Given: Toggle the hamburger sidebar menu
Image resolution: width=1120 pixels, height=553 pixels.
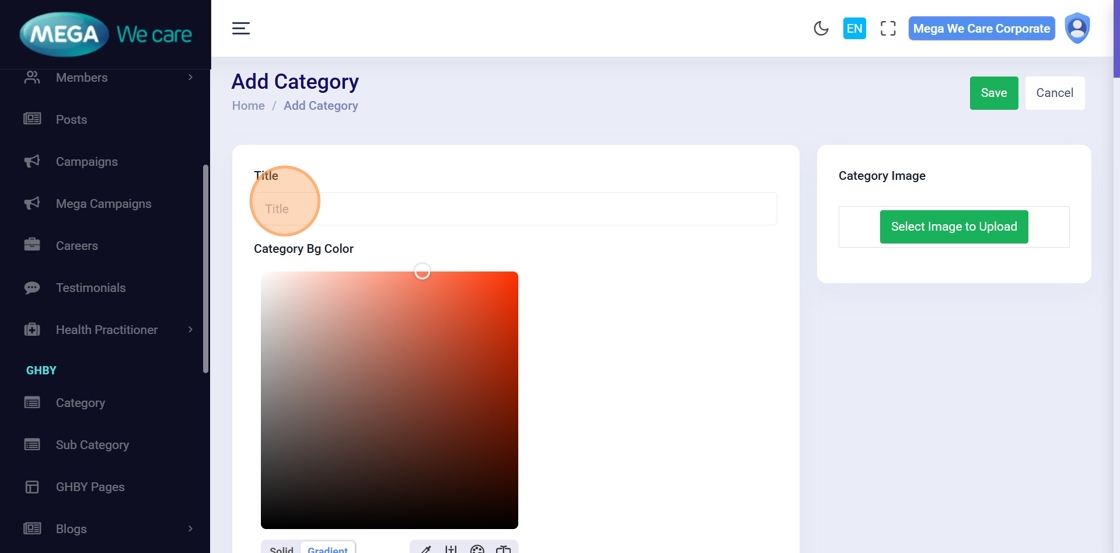Looking at the screenshot, I should 241,28.
